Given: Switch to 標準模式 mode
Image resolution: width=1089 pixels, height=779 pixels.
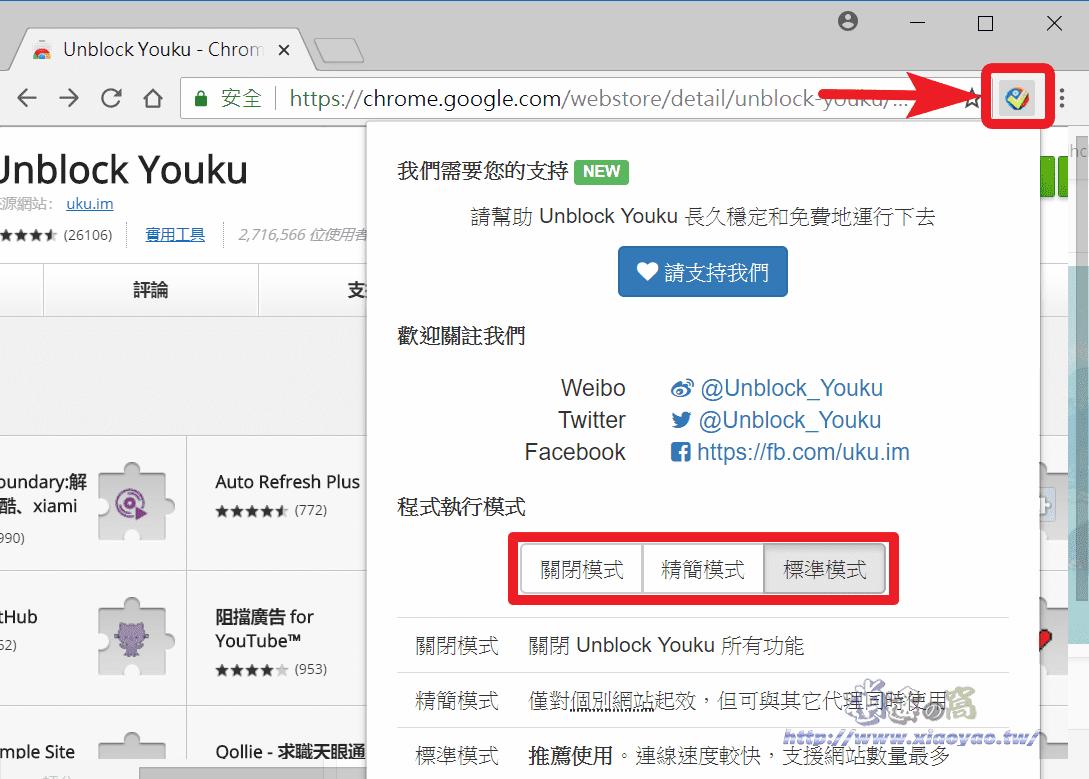Looking at the screenshot, I should [x=824, y=569].
